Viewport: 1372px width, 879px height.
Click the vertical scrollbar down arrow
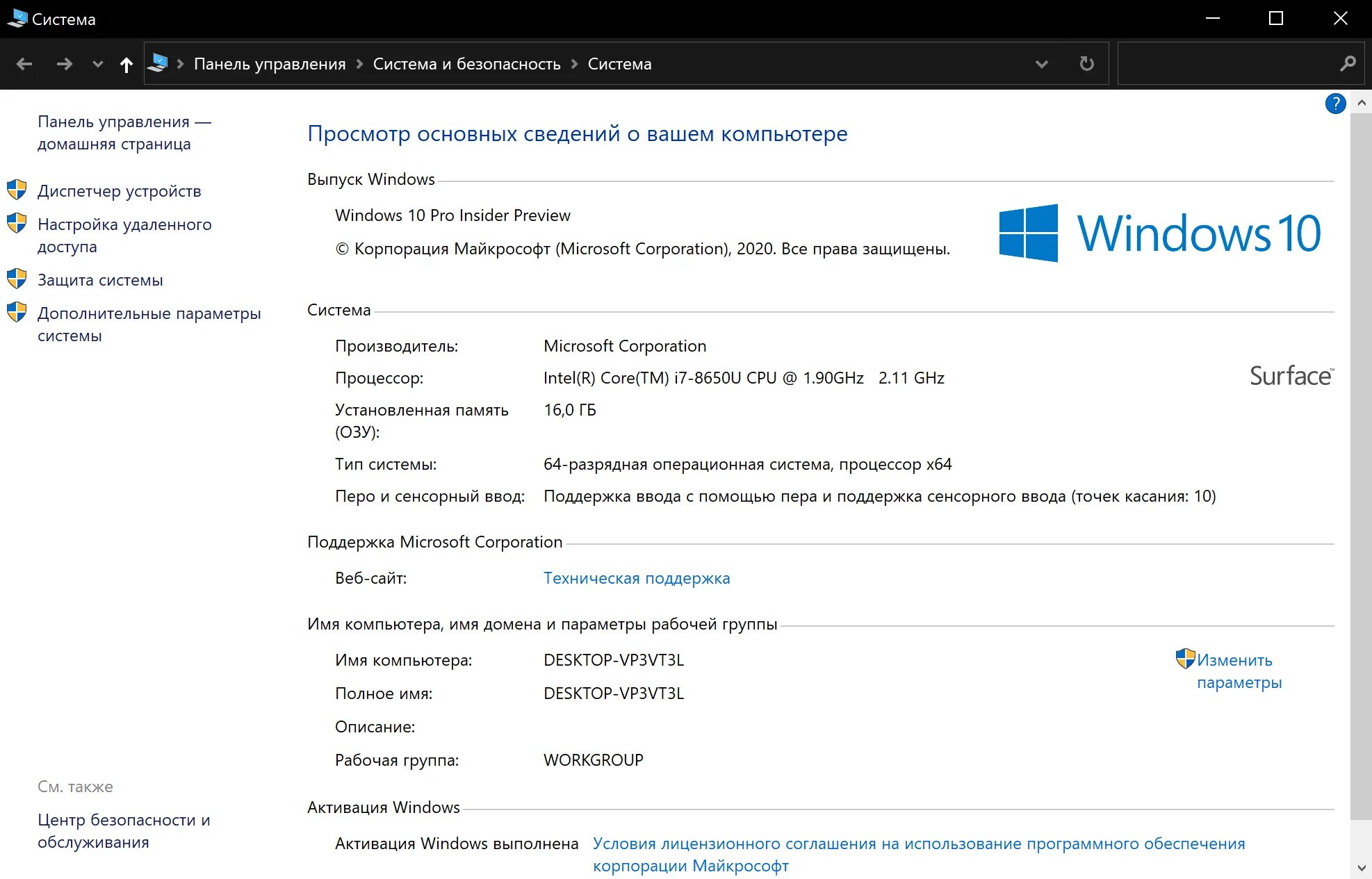click(1361, 867)
